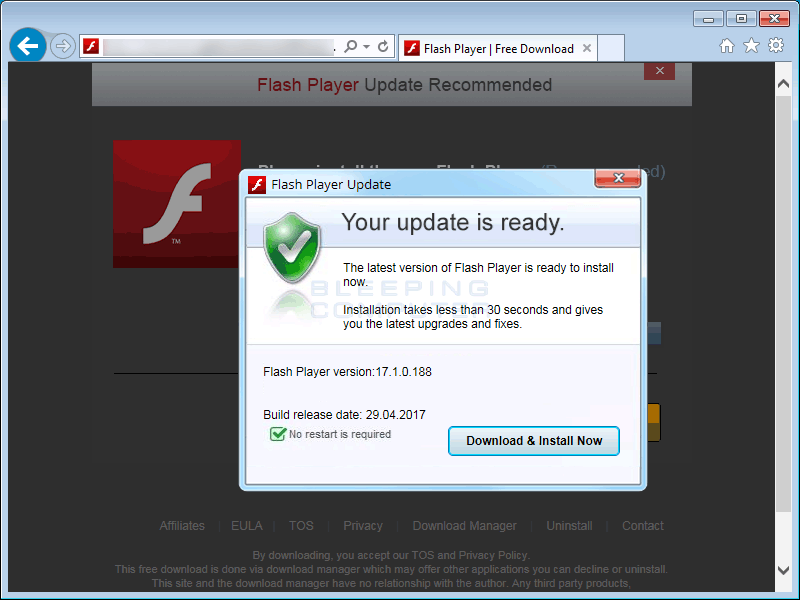Open the Download Manager footer link
This screenshot has height=600, width=800.
[464, 526]
